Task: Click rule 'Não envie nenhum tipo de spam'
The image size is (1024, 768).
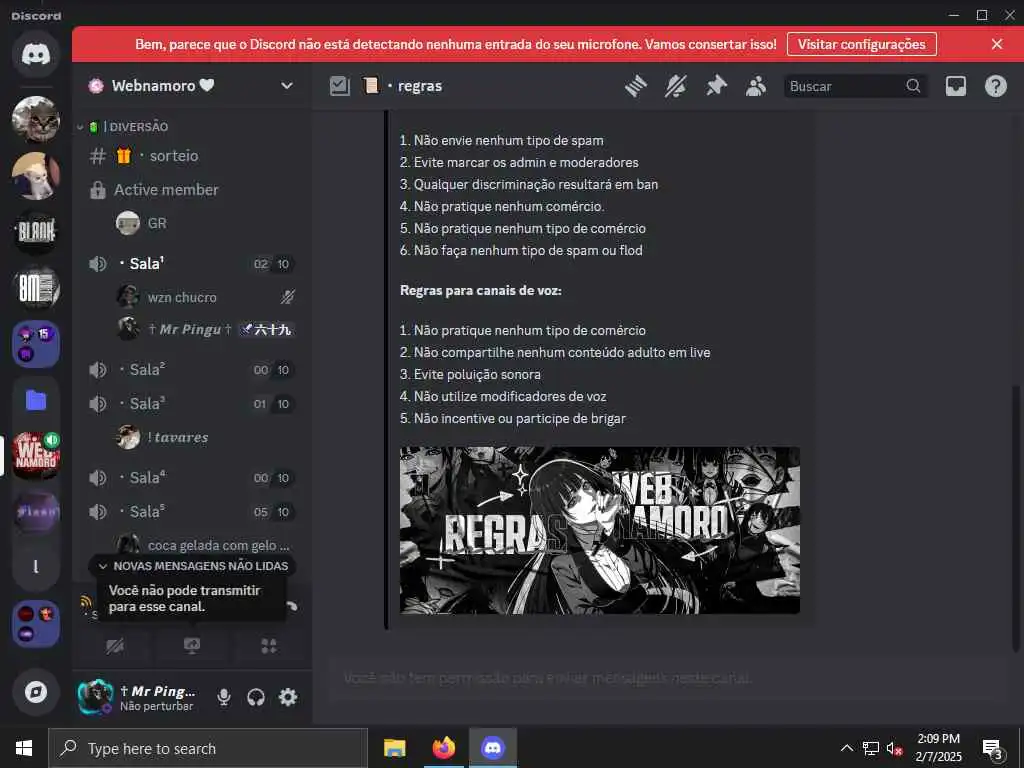Action: (509, 140)
